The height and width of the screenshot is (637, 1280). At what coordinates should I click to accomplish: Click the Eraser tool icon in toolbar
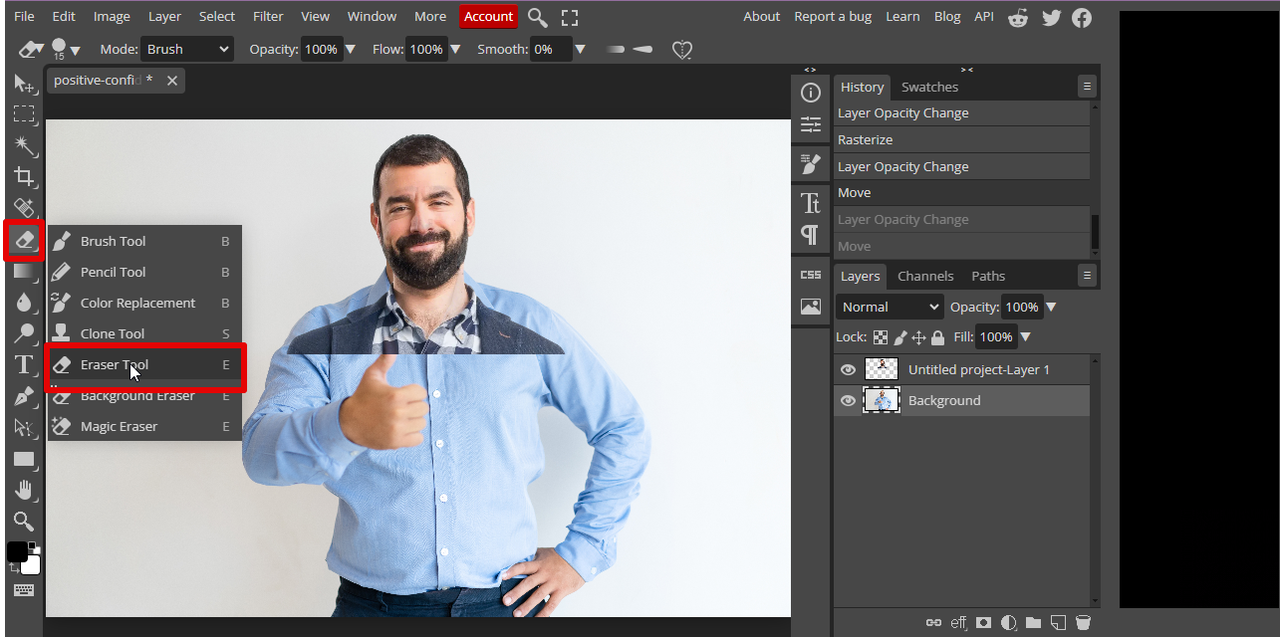pos(24,240)
